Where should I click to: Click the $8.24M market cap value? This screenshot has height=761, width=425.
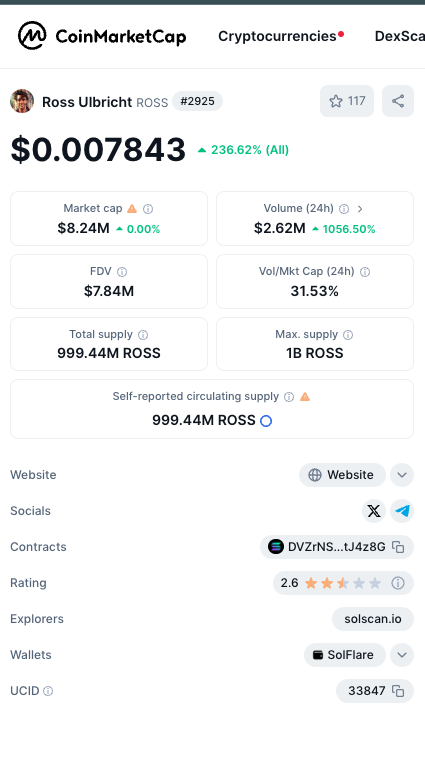[x=83, y=228]
